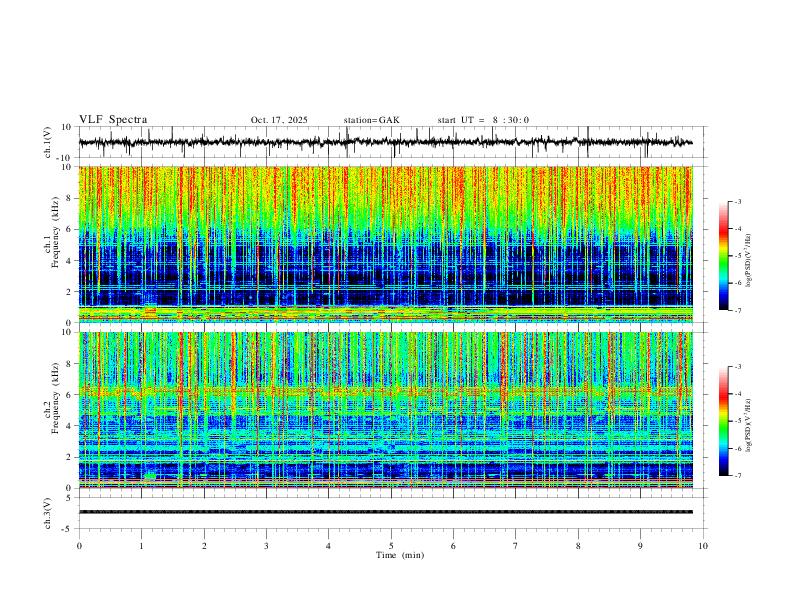The image size is (792, 612).
Task: Click the ch.1 PSD color scale bar
Action: (724, 256)
